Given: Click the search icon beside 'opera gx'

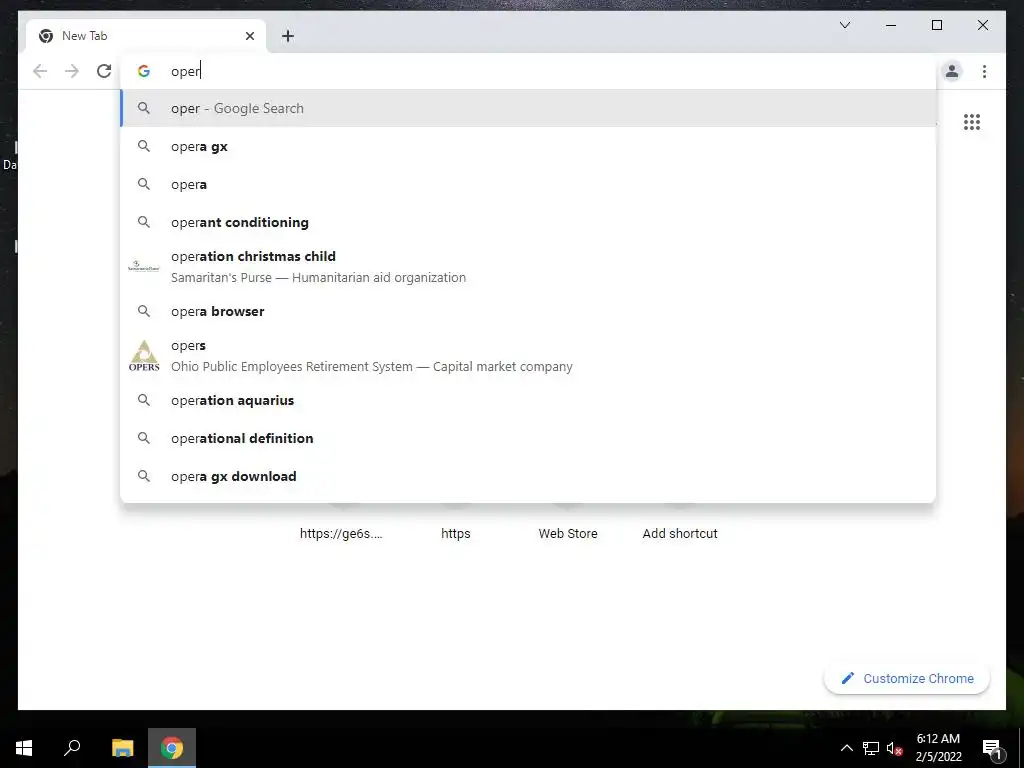Looking at the screenshot, I should [x=144, y=146].
